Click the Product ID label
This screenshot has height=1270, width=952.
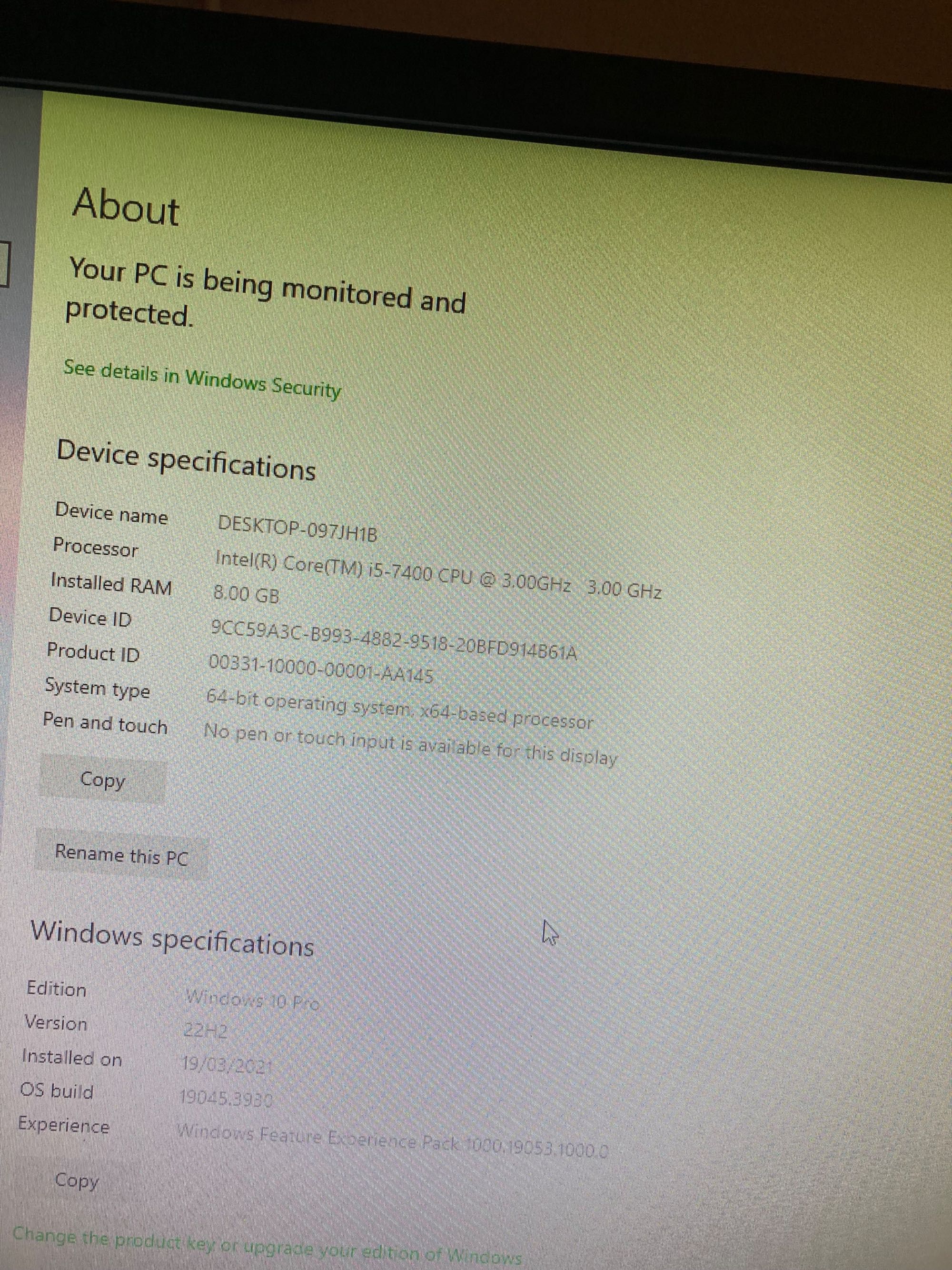pos(93,653)
